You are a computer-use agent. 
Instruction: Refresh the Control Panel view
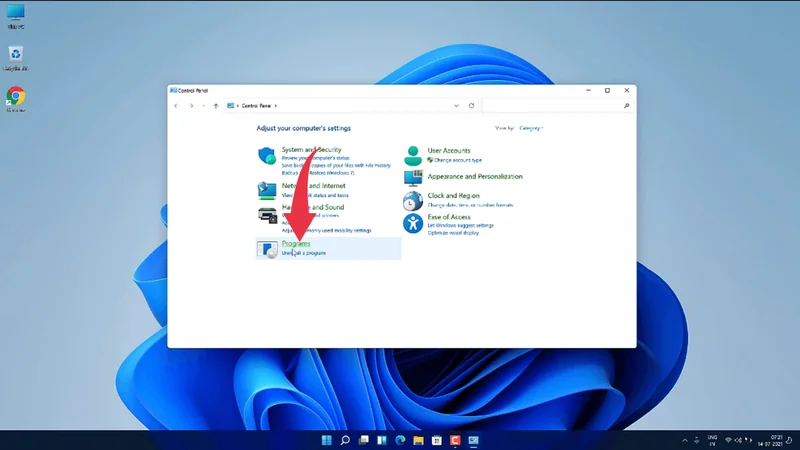(x=471, y=105)
